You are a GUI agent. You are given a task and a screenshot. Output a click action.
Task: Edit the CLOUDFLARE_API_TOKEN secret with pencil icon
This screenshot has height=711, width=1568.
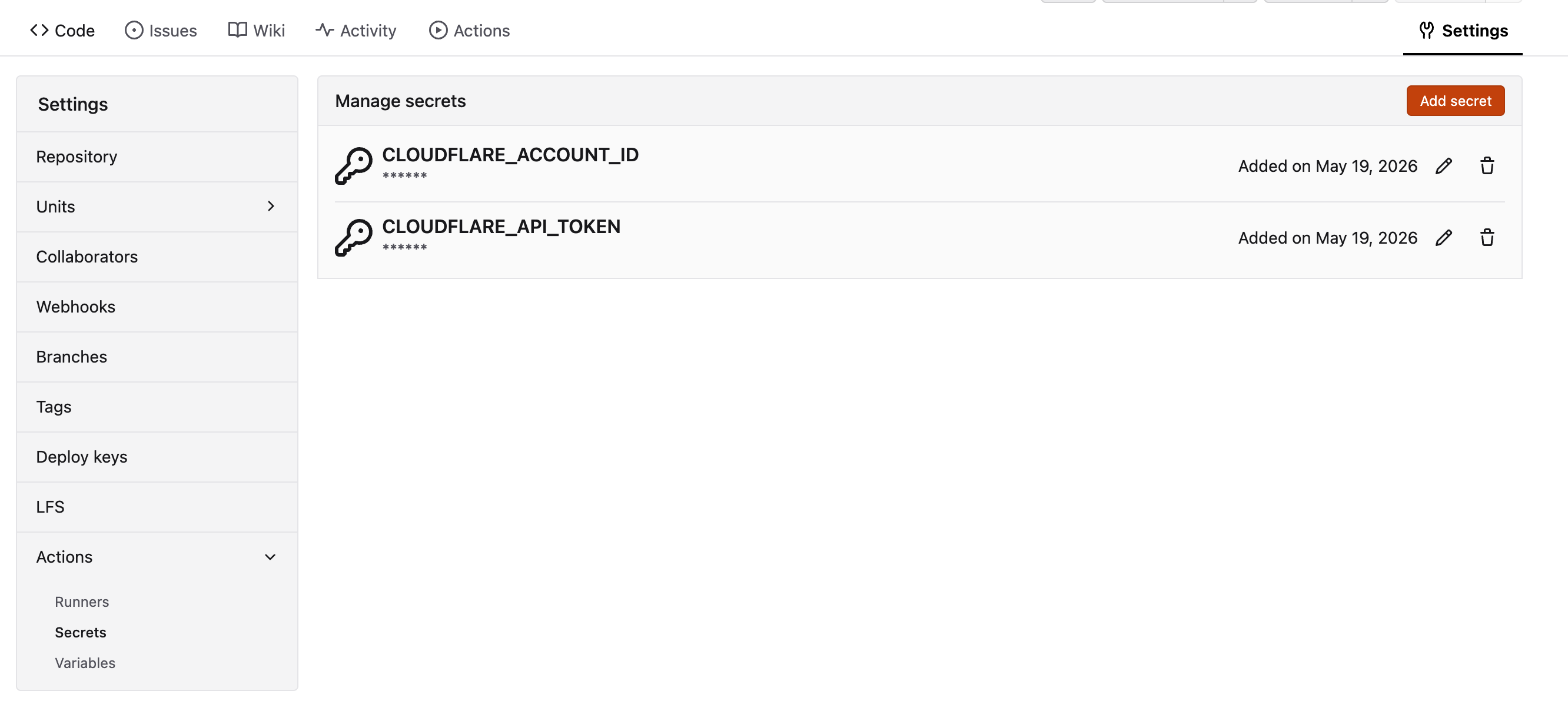(x=1444, y=238)
